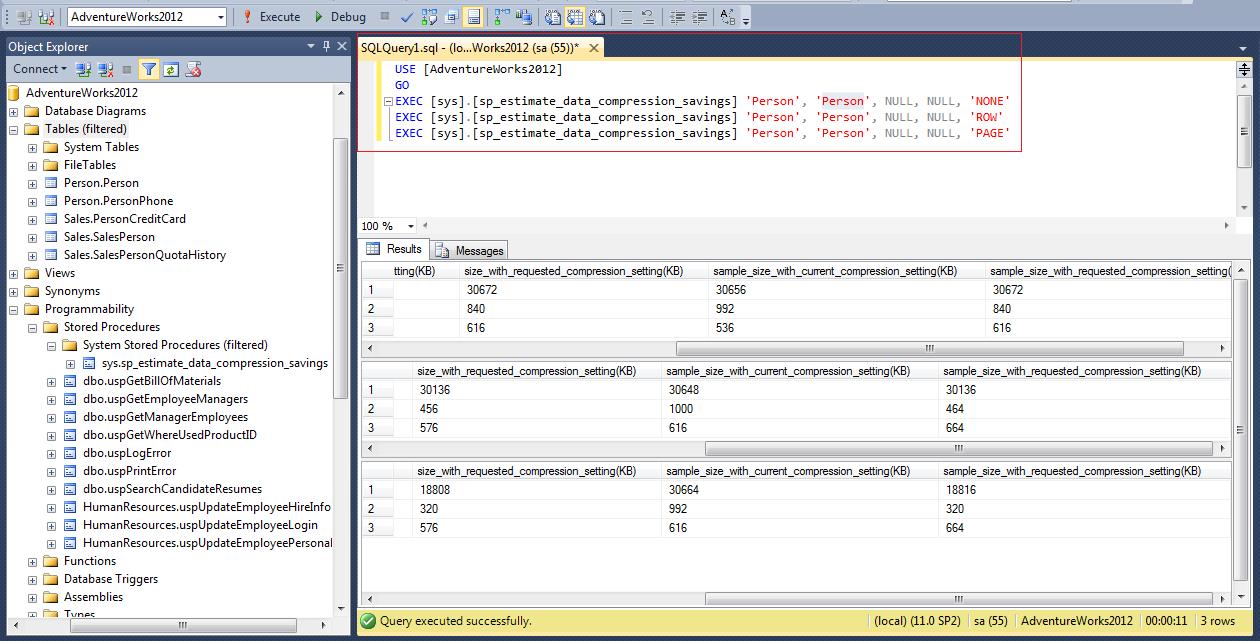Open the AdventureWorks2012 database dropdown
Screen dimensions: 1260x641
point(220,17)
